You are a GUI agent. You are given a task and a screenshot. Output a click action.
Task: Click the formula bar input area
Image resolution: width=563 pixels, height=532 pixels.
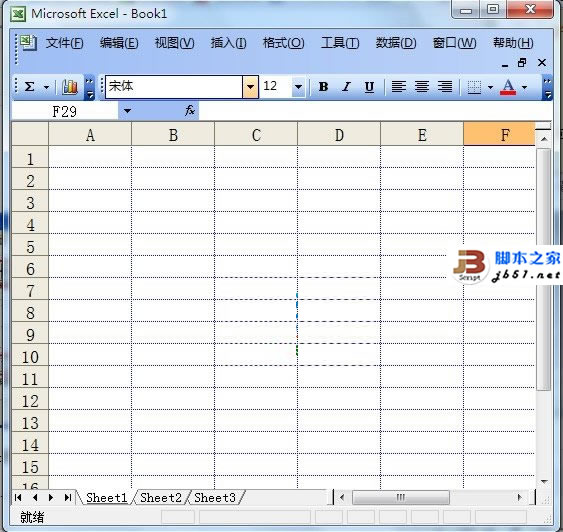375,111
